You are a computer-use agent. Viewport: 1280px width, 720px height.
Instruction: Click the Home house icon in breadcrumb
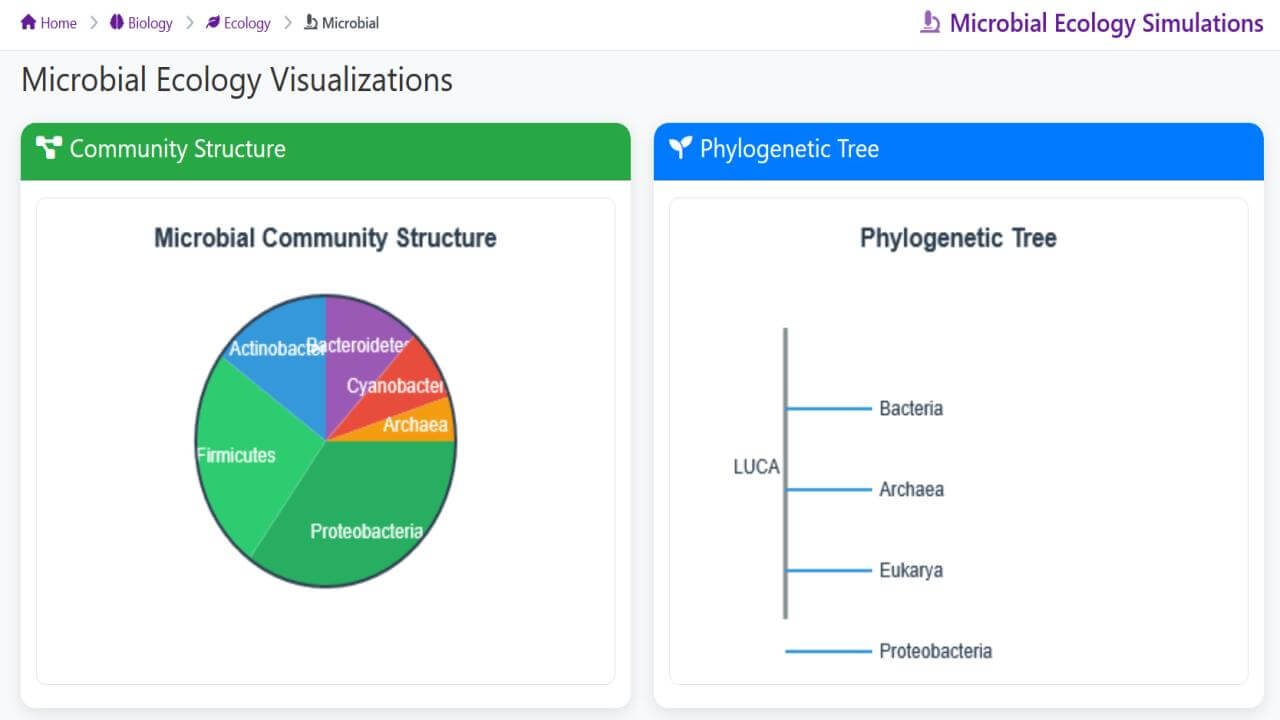[28, 22]
